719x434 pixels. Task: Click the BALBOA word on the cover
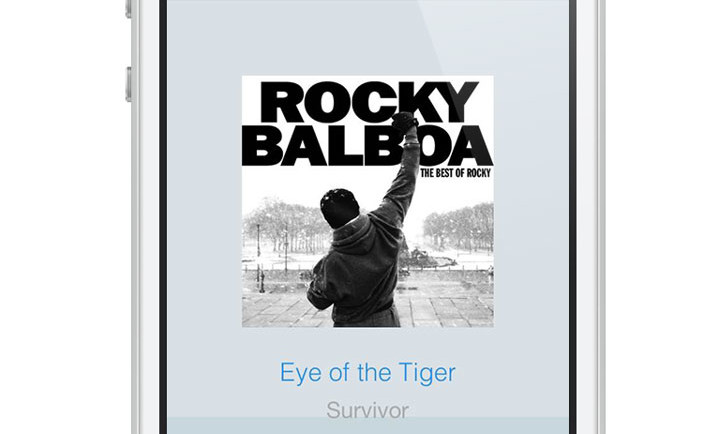point(373,145)
